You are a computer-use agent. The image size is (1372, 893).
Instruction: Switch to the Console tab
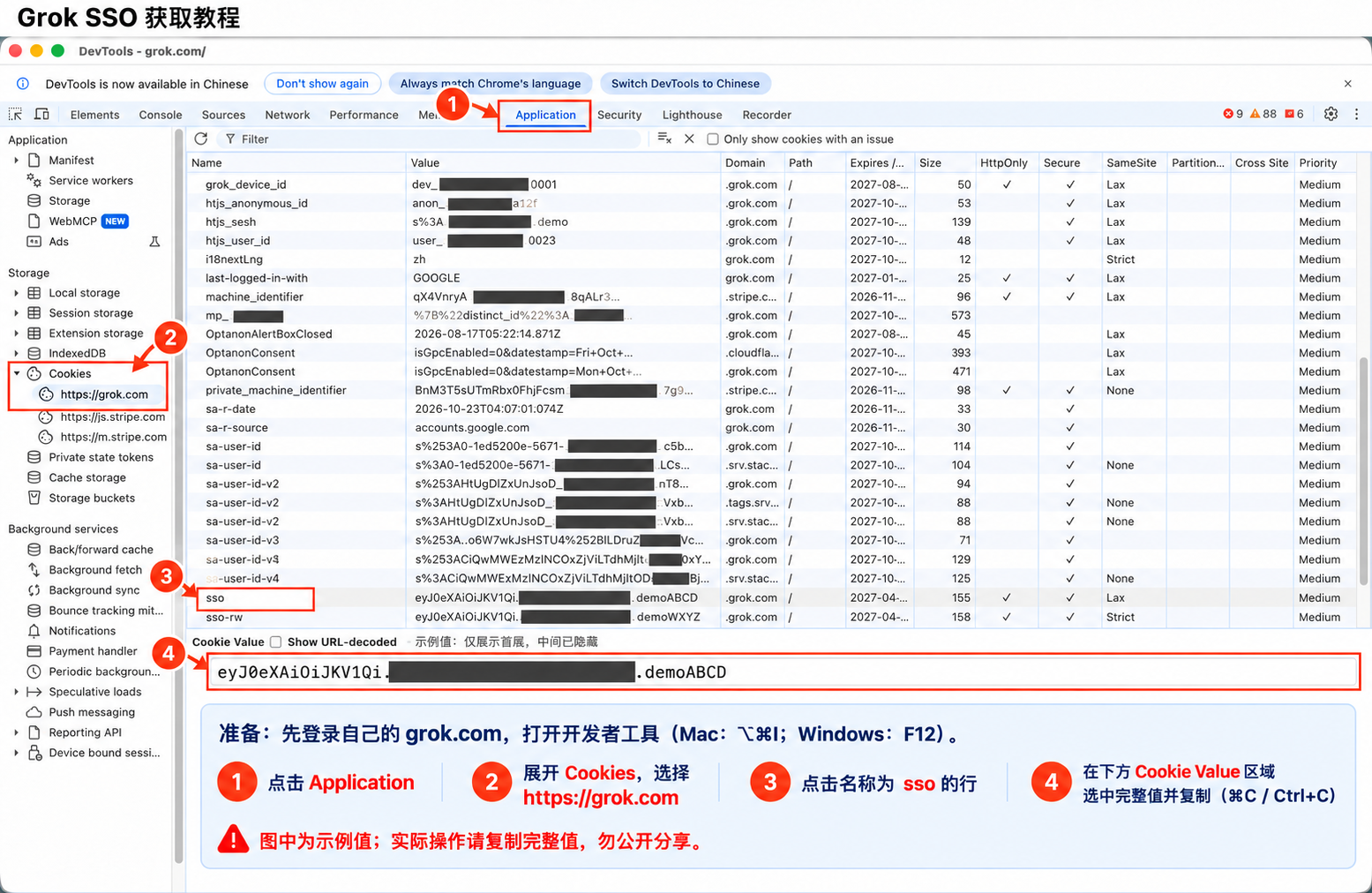click(x=161, y=115)
